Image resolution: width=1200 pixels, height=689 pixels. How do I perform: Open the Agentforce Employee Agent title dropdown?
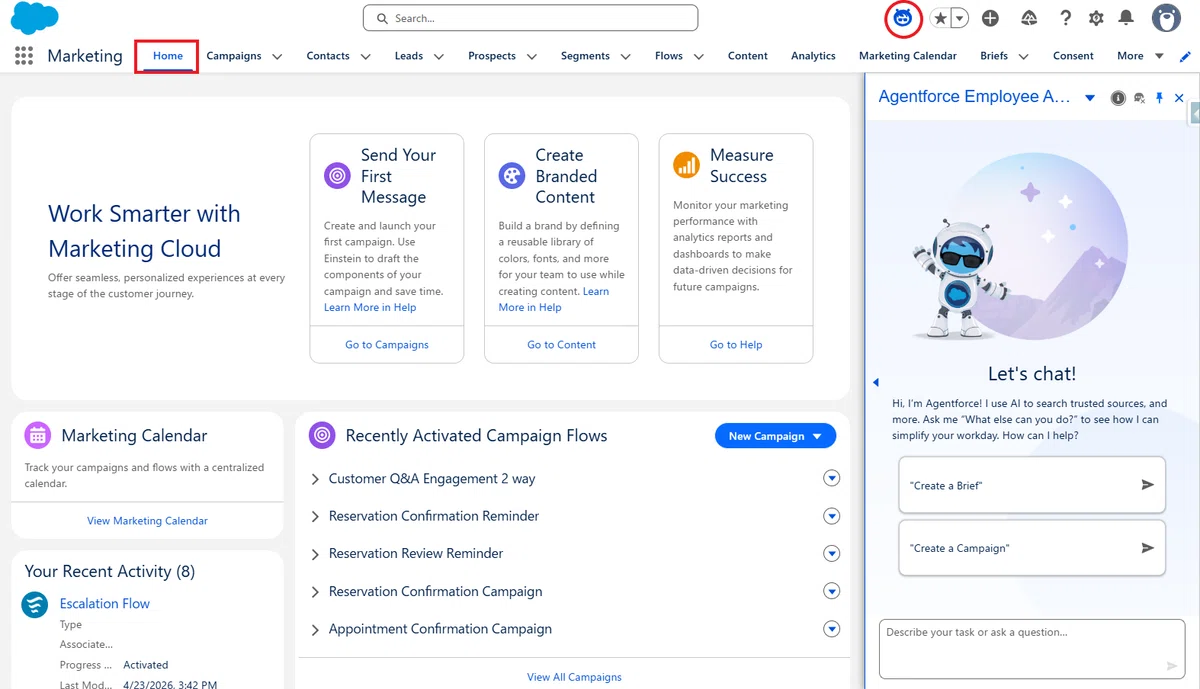[1090, 98]
